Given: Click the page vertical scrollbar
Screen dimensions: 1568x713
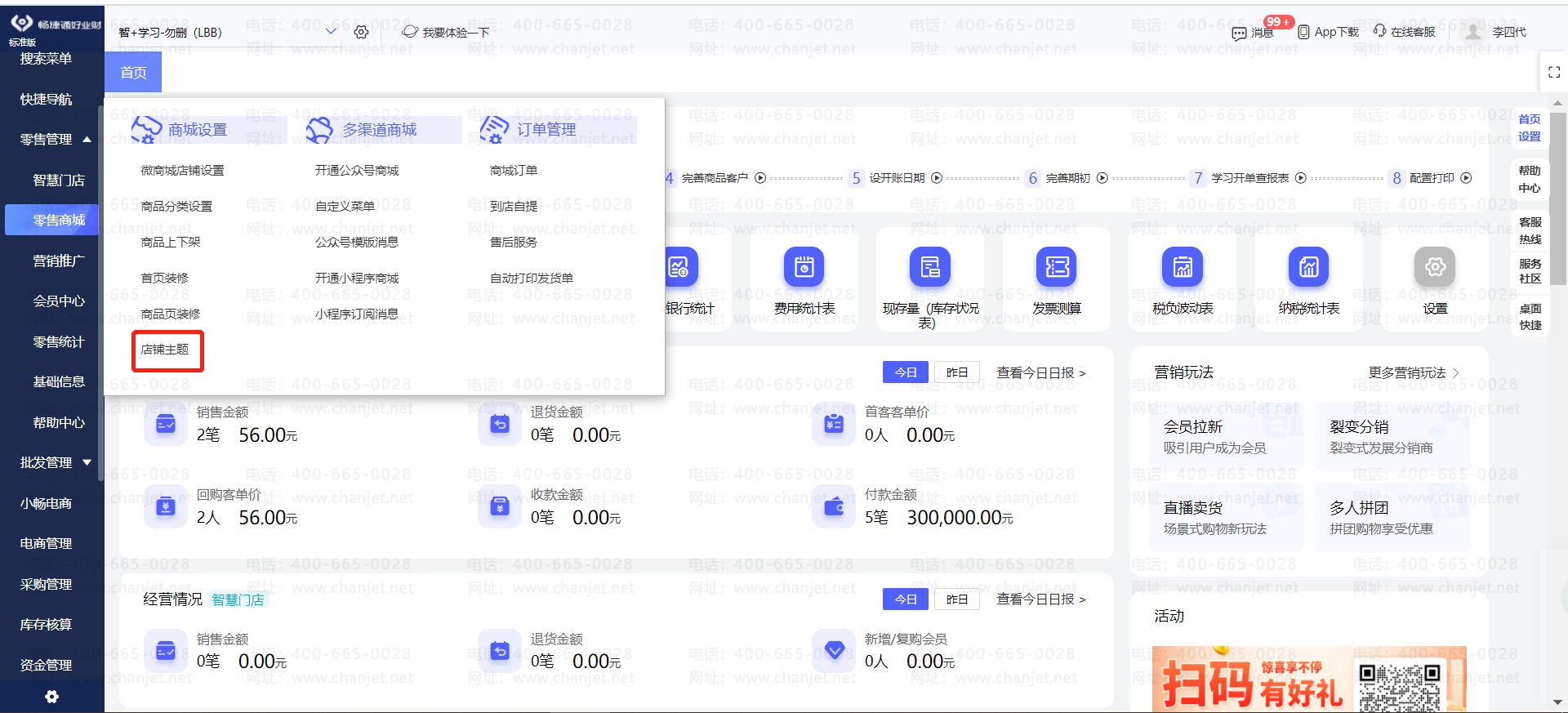Looking at the screenshot, I should (1558, 198).
